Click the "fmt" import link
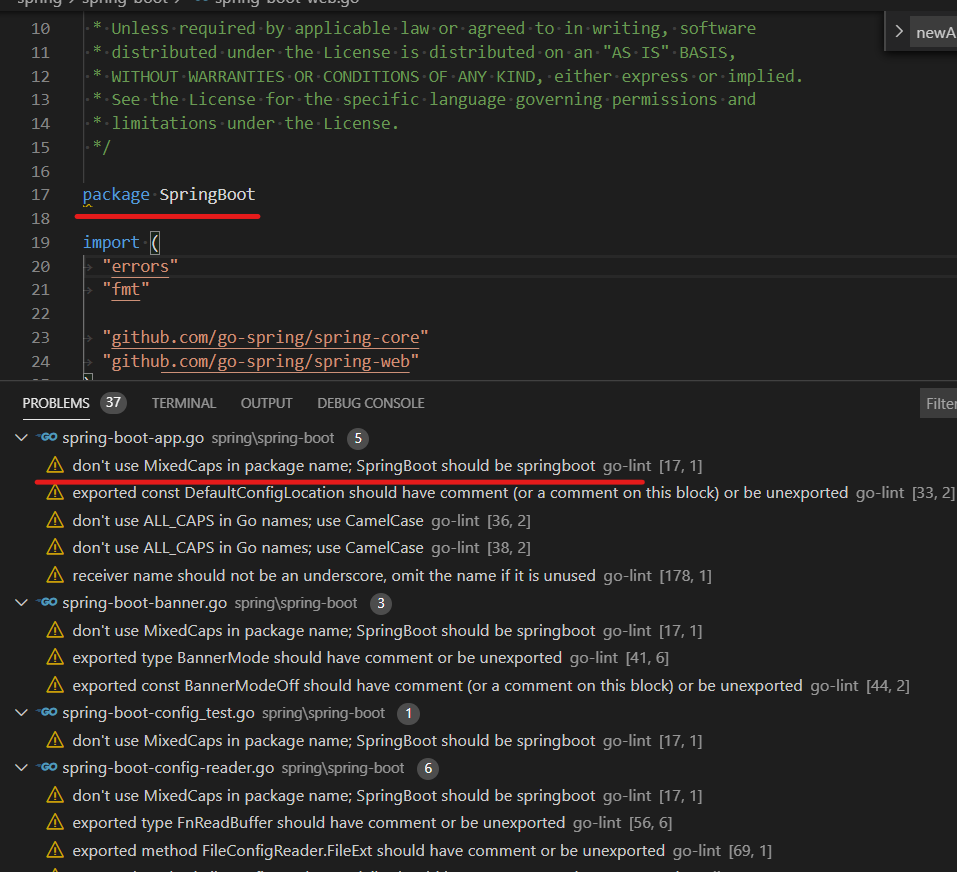 (x=126, y=289)
